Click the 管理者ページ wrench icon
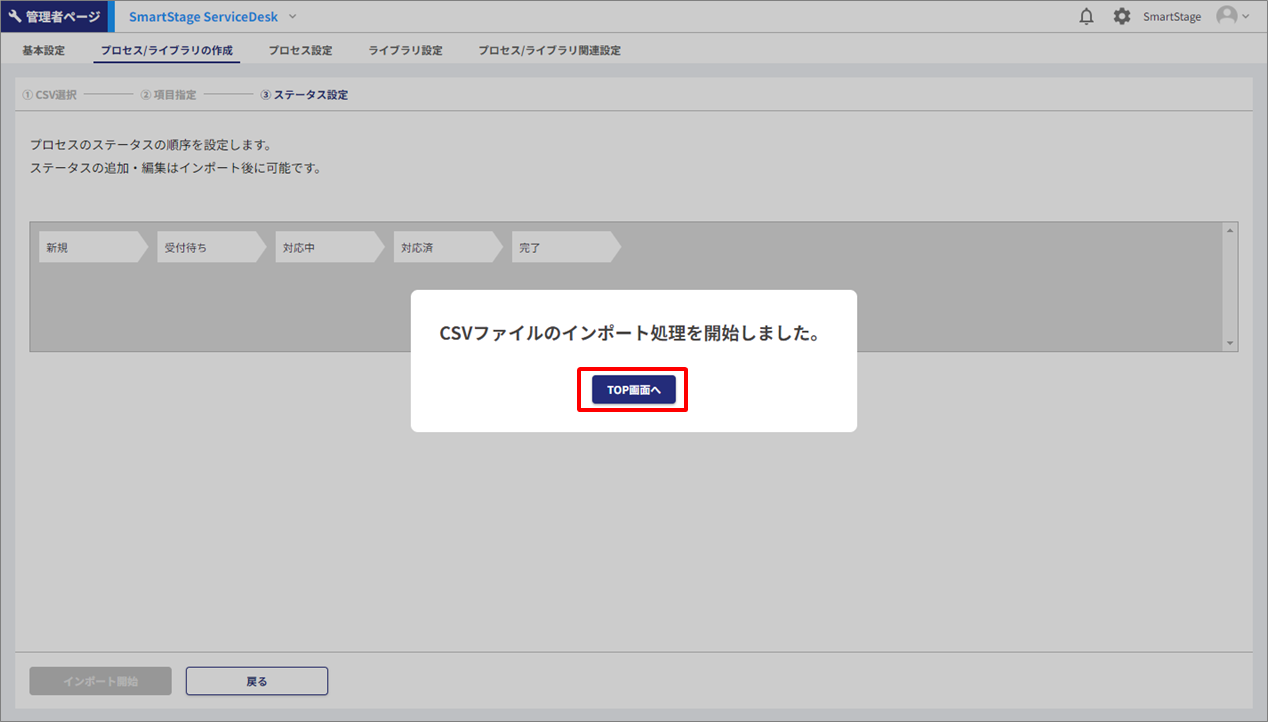The height and width of the screenshot is (722, 1268). pyautogui.click(x=15, y=17)
